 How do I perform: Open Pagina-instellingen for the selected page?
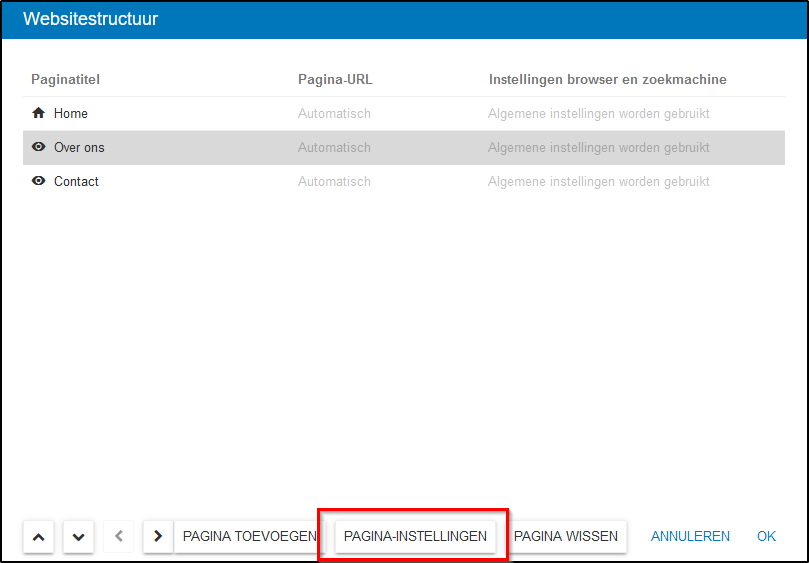(415, 537)
